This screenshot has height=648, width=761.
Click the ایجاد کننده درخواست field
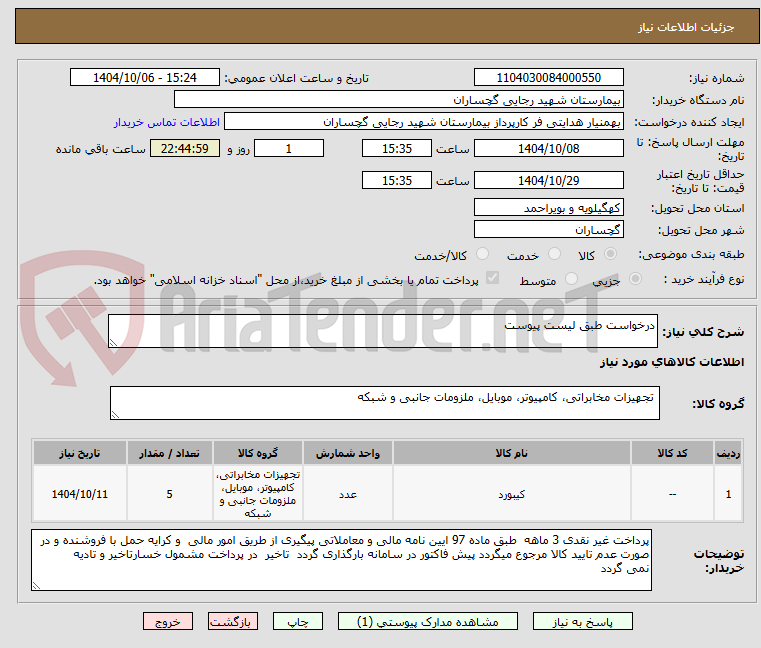coord(424,122)
